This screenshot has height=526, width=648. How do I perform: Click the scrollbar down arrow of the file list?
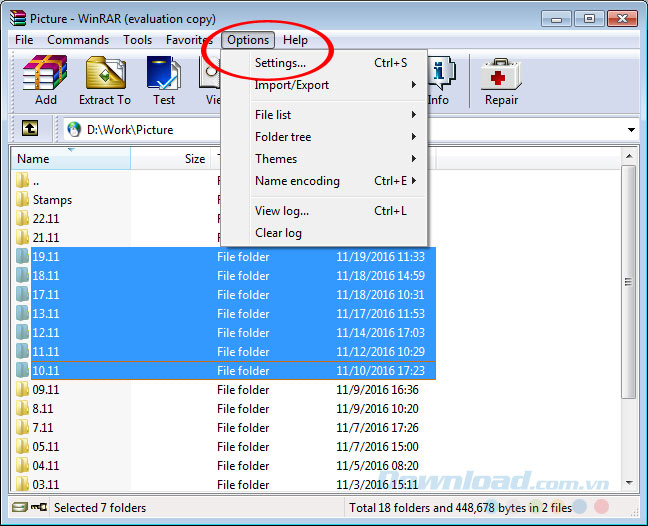[629, 483]
